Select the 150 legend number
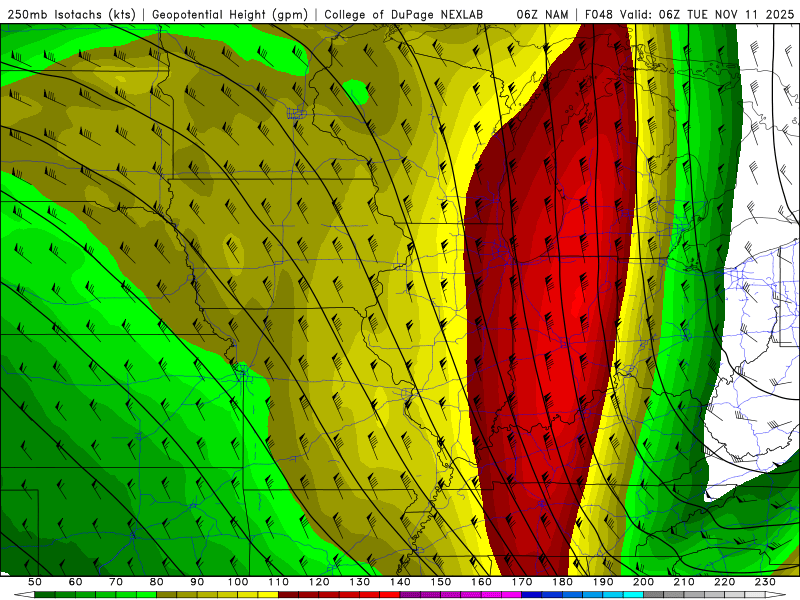 (441, 582)
